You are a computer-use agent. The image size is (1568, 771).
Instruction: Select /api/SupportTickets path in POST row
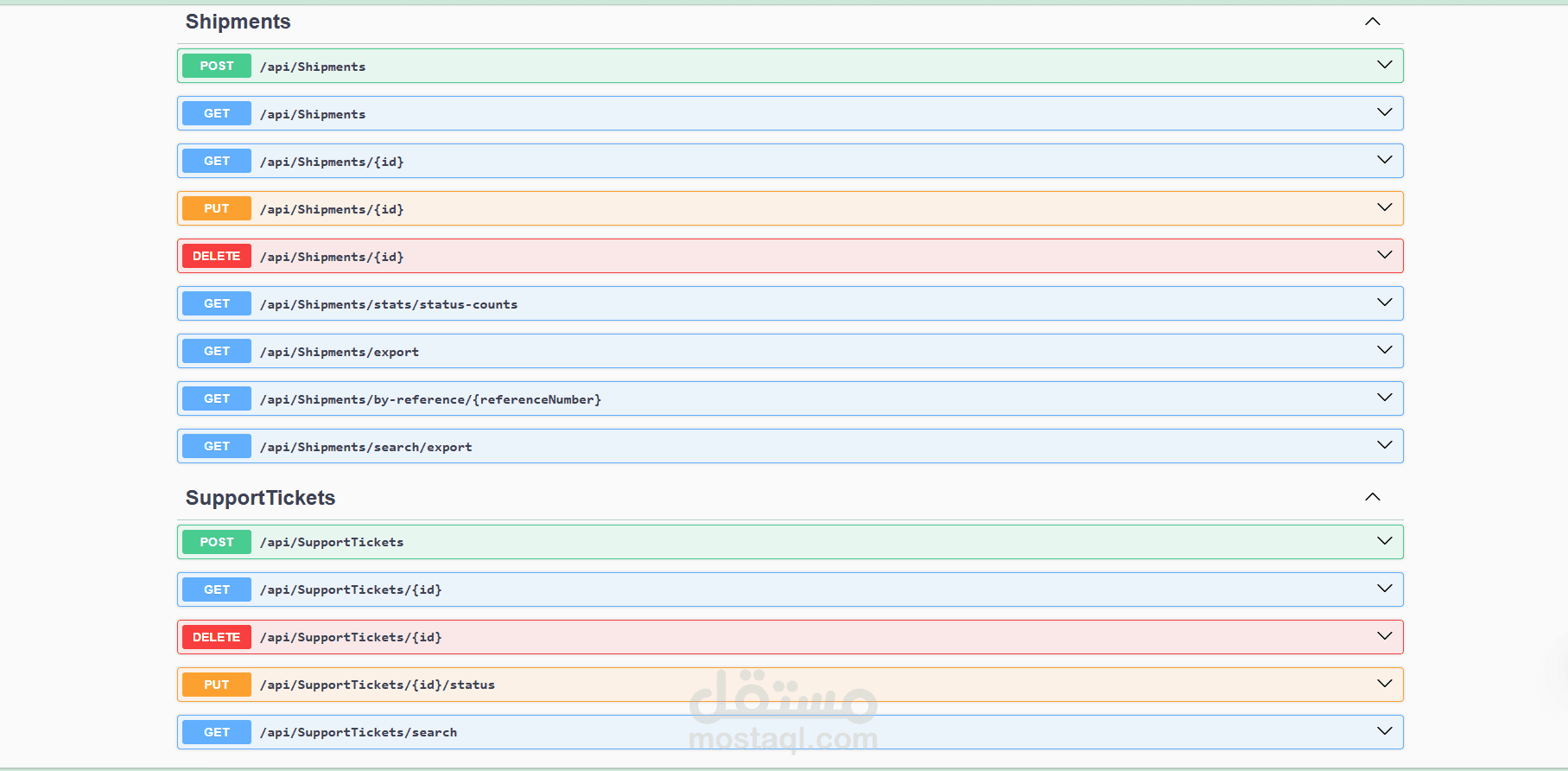(x=332, y=542)
